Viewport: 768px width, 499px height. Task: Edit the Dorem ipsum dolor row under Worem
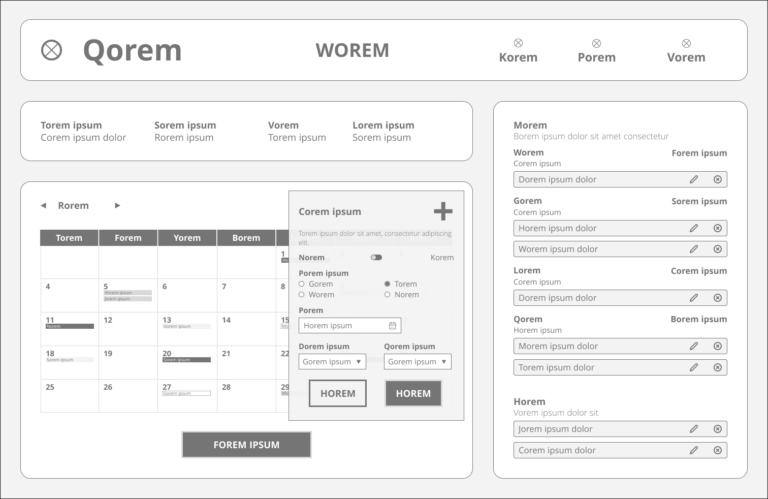(x=694, y=179)
